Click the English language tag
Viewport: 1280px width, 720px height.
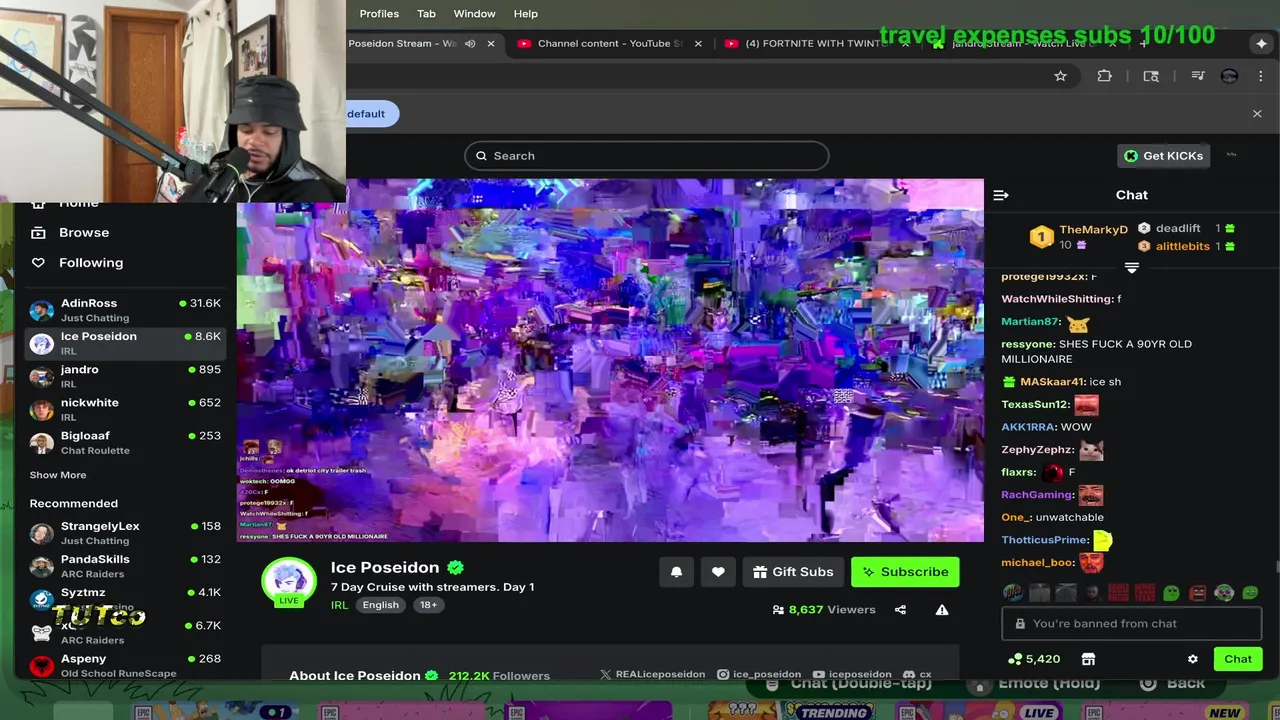click(x=380, y=605)
